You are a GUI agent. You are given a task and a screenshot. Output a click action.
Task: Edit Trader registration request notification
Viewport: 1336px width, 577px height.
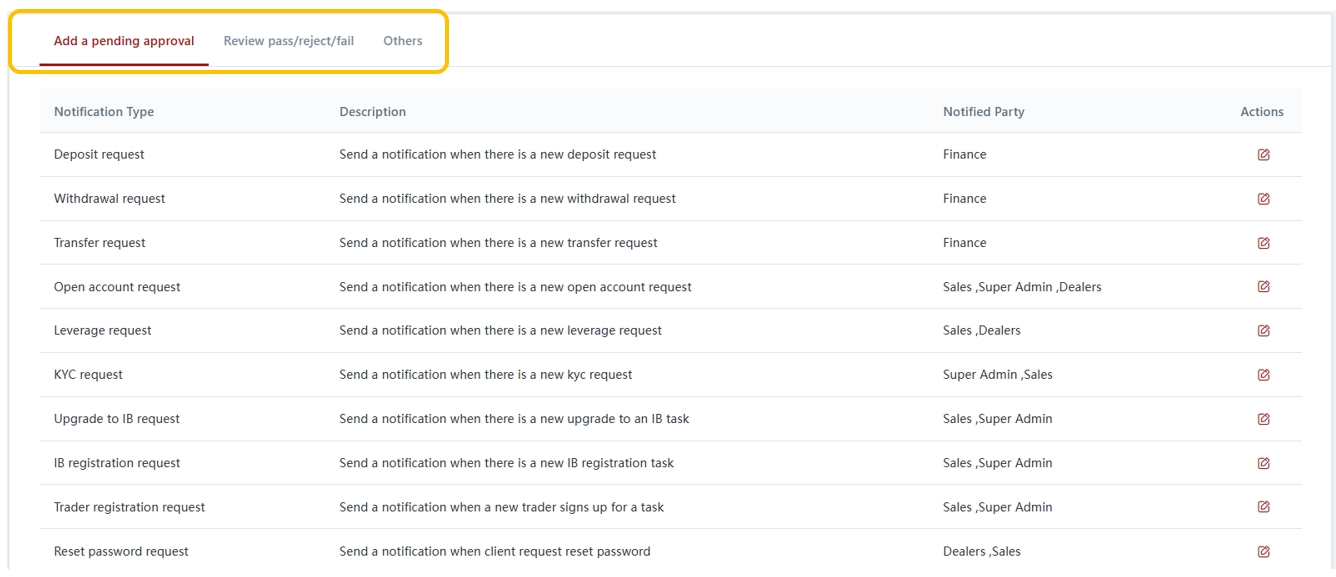point(1263,507)
